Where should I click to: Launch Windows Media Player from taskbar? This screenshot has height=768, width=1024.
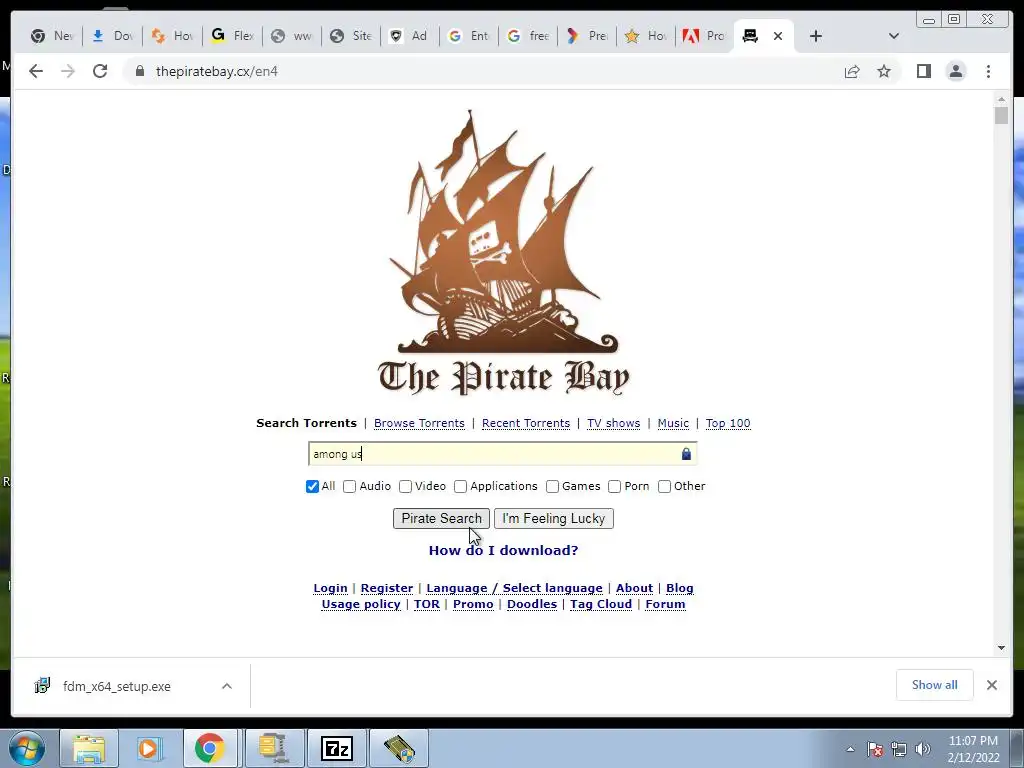[x=149, y=748]
